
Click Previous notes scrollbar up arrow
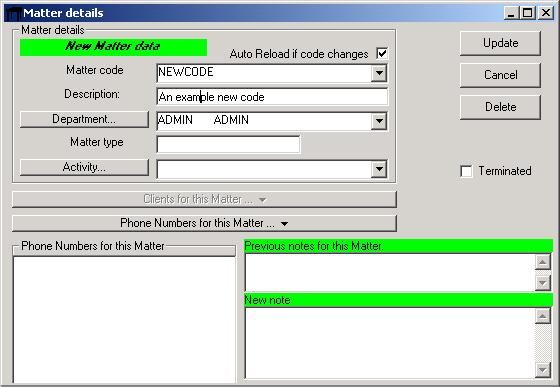click(x=543, y=262)
